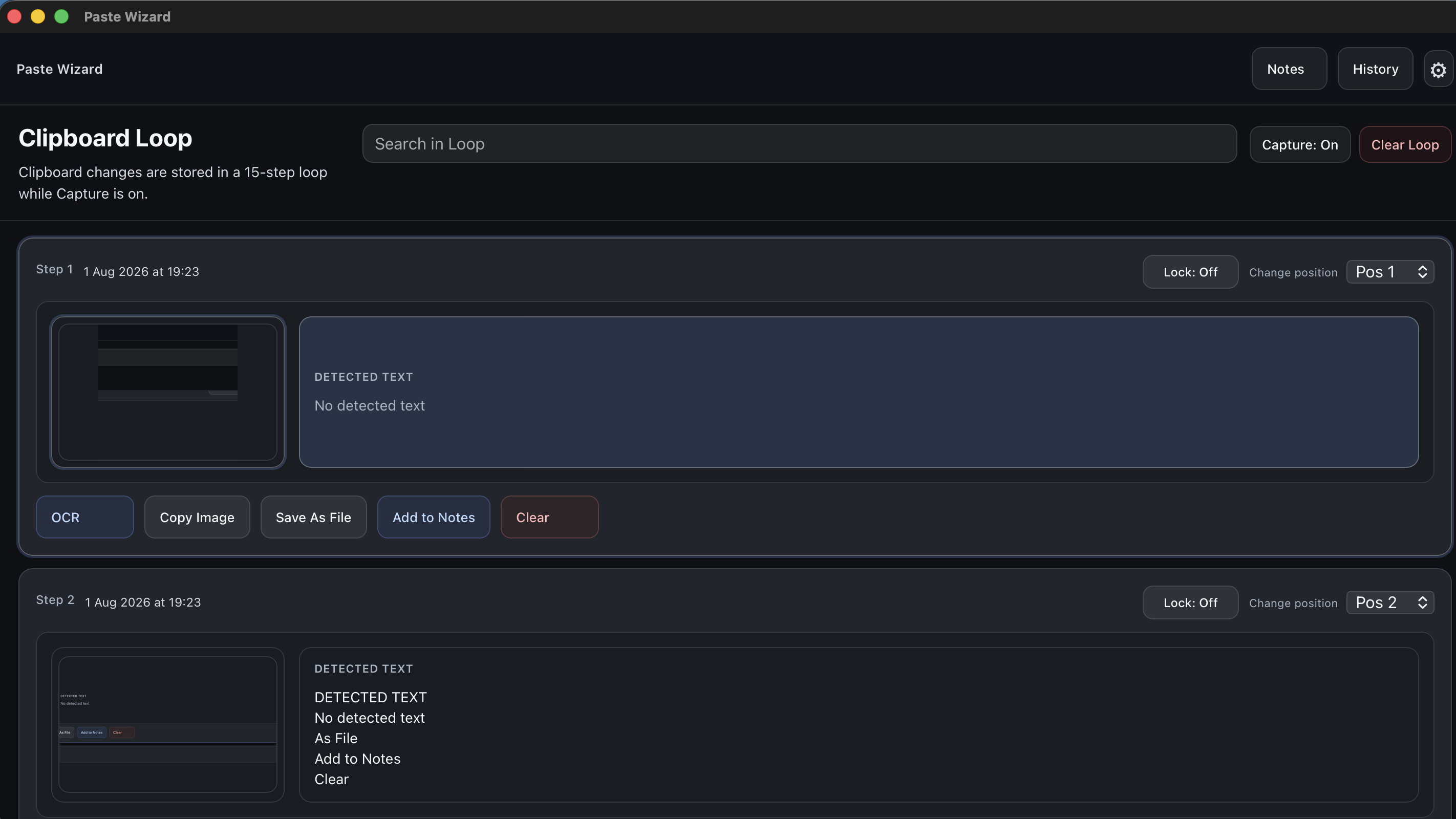
Task: Click 'Add to Notes' line in Step 2 detected text
Action: 357,759
